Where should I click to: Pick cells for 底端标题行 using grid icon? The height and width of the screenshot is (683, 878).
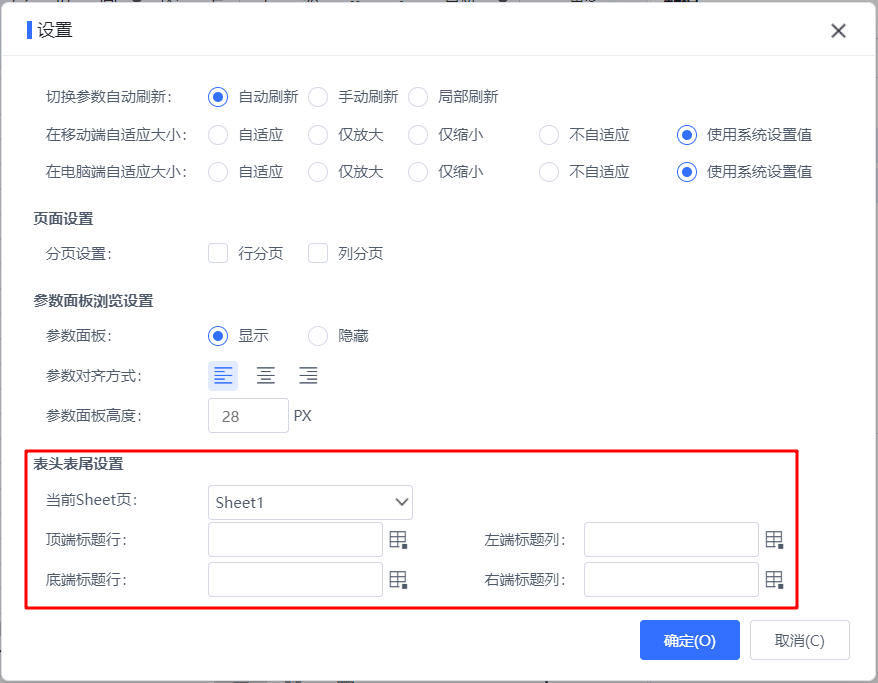[x=398, y=579]
